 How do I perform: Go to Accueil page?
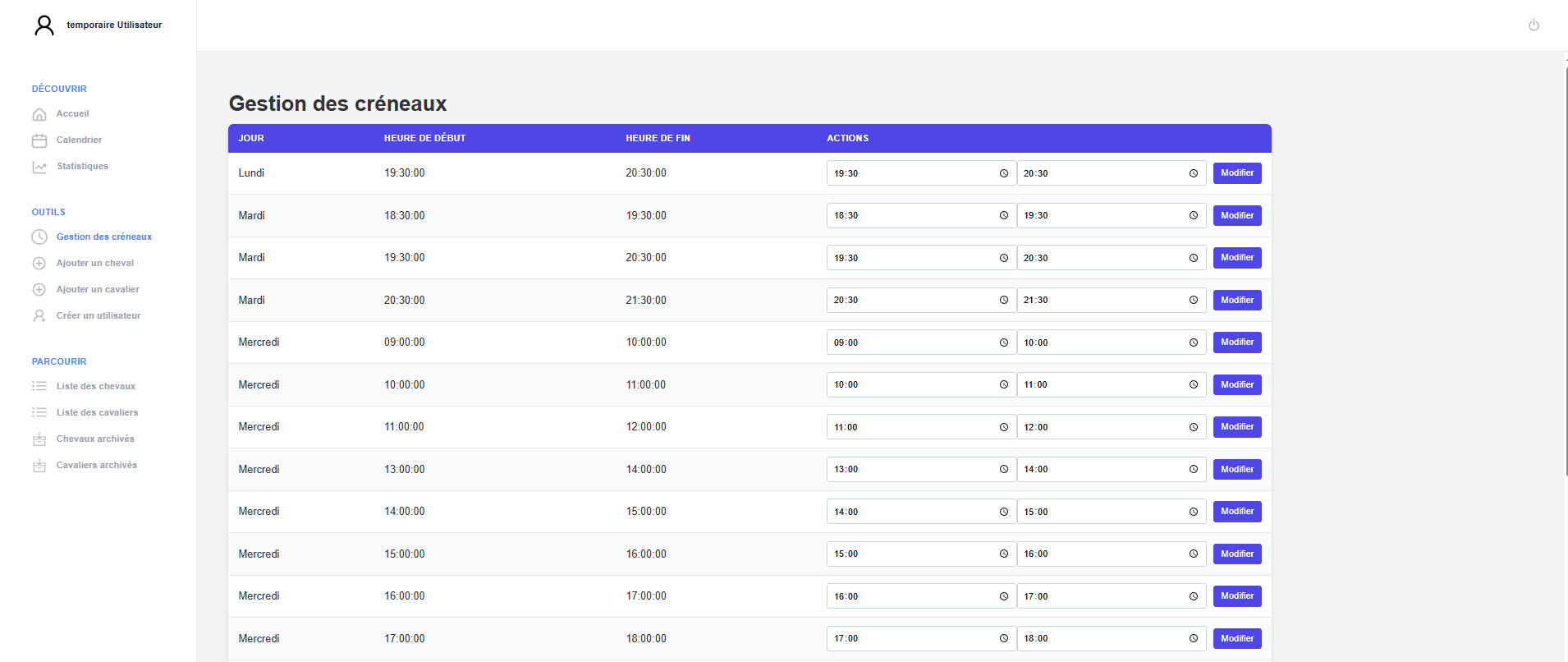click(72, 114)
